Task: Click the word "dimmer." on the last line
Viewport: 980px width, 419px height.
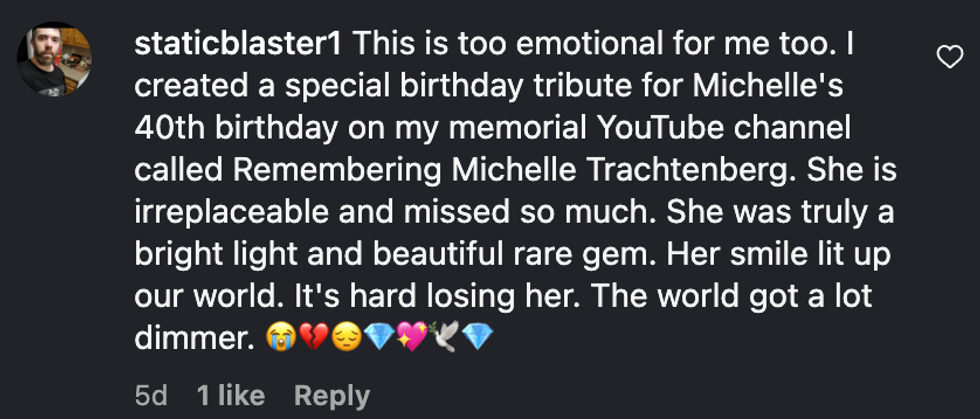Action: click(190, 340)
